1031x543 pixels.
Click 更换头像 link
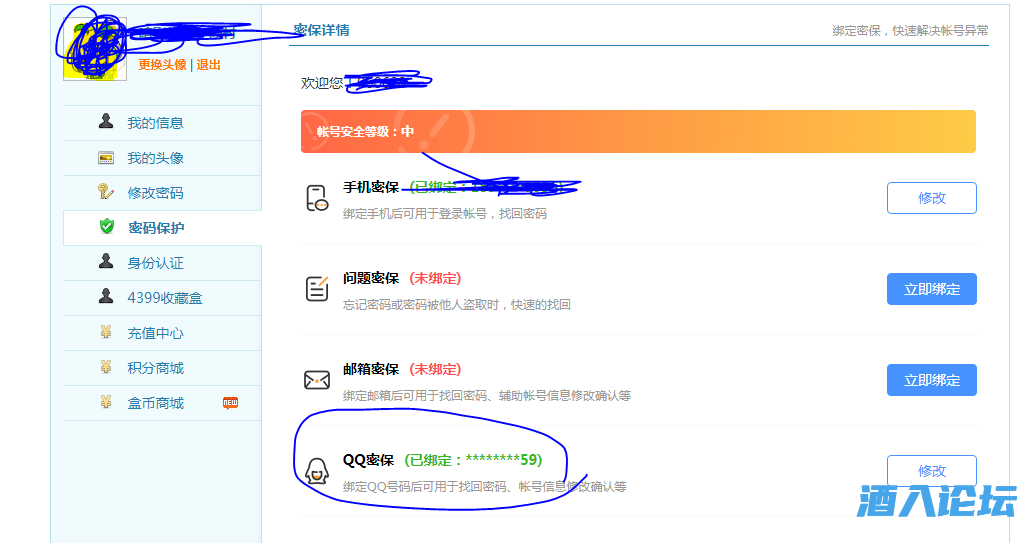[x=162, y=64]
